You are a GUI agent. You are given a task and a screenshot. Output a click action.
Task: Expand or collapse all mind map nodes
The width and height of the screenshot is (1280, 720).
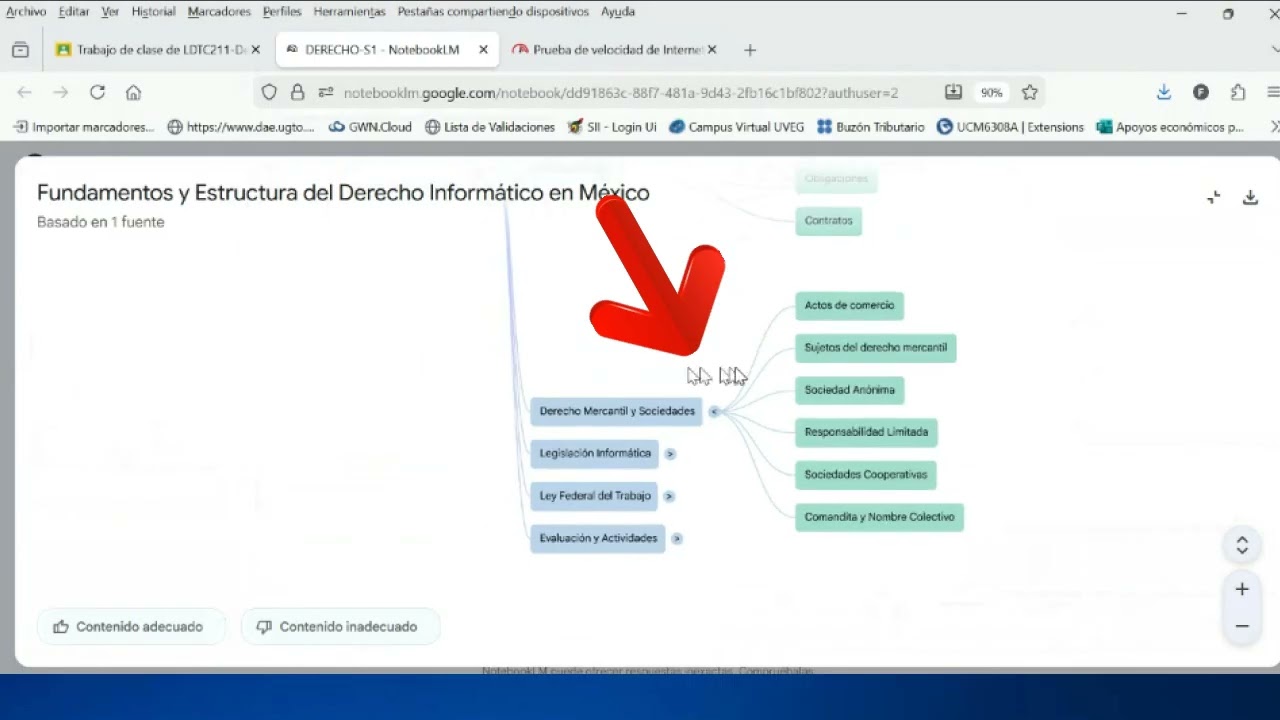(1242, 546)
